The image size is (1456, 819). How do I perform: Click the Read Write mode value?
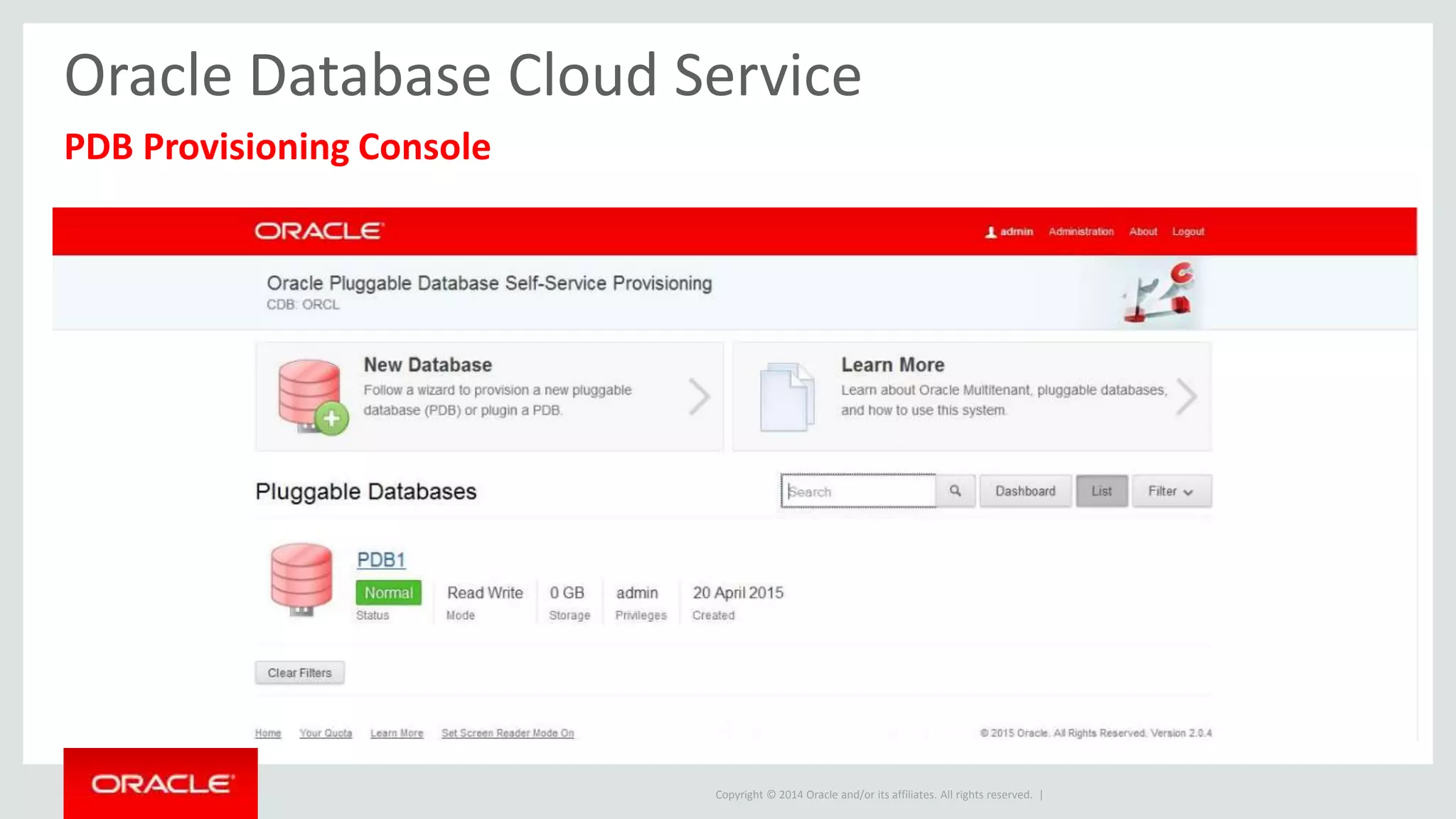point(485,593)
